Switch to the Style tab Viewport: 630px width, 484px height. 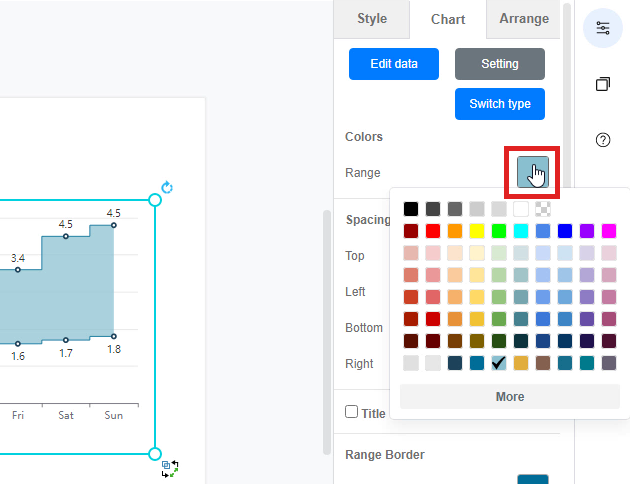tap(372, 19)
